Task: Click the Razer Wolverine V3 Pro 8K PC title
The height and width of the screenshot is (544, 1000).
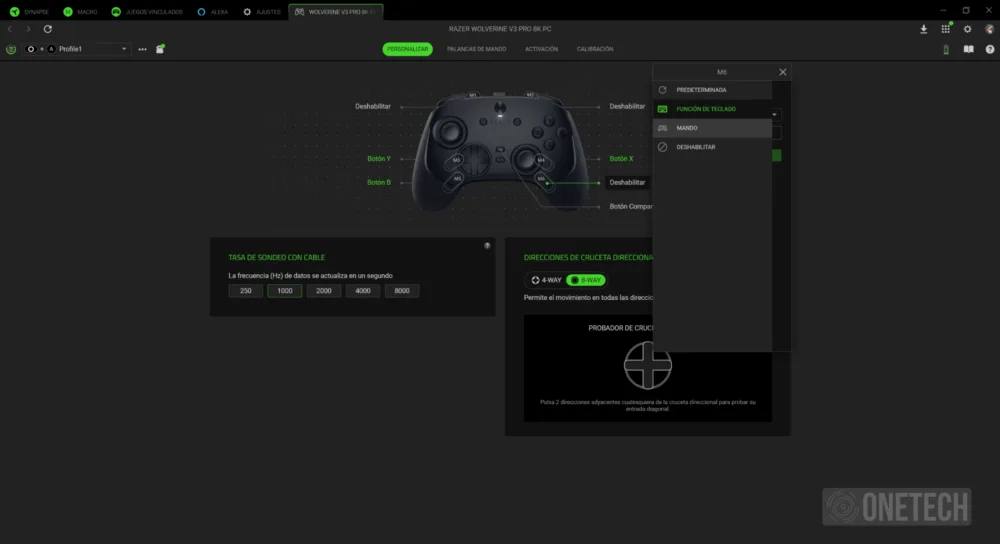Action: 500,29
